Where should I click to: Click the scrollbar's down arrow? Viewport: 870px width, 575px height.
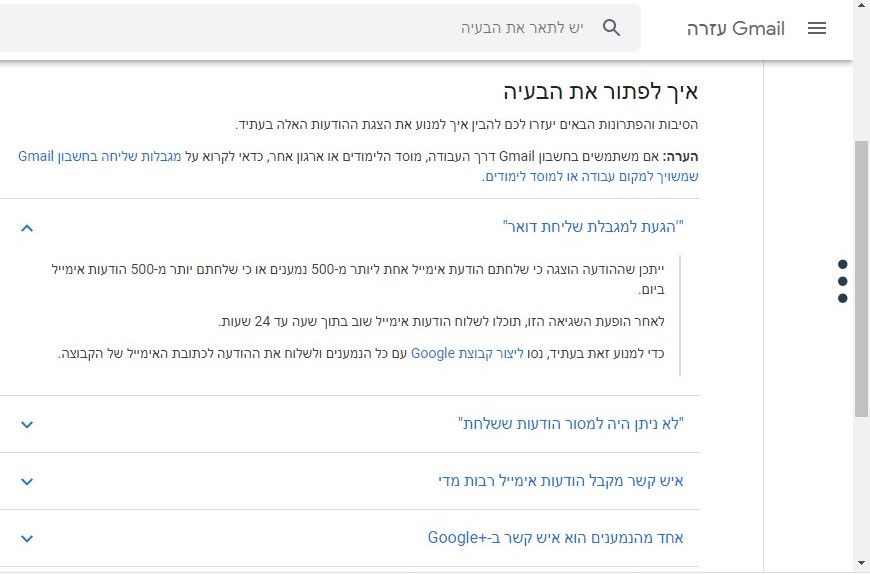(x=862, y=563)
